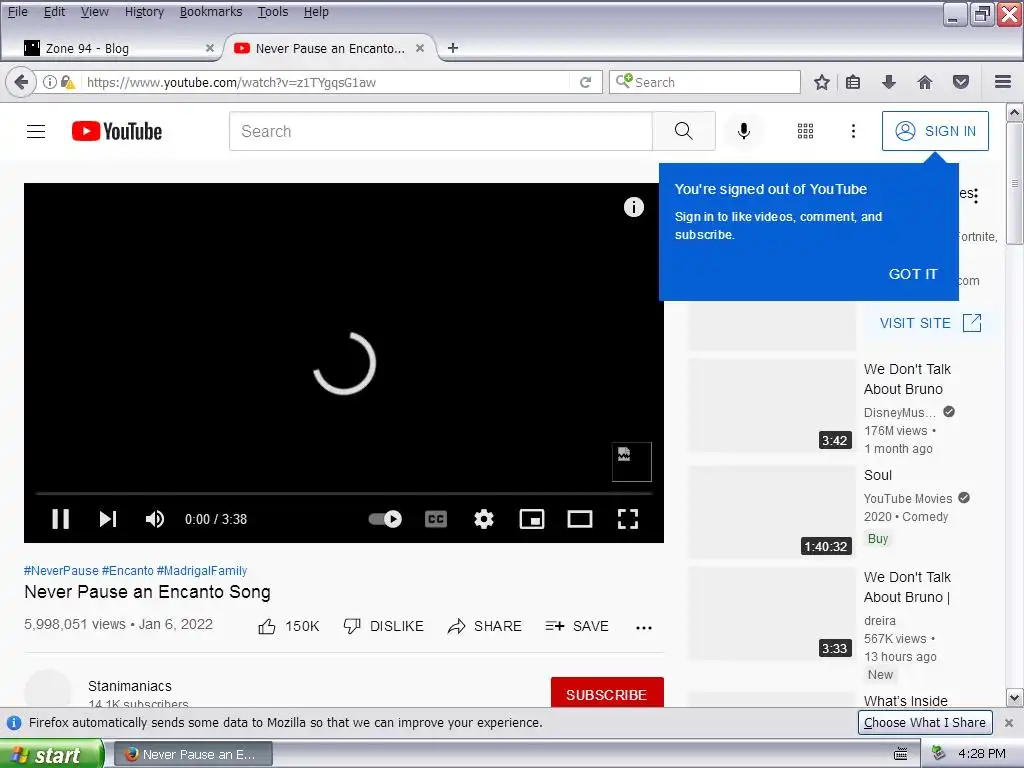Open Firefox downloads arrow
The height and width of the screenshot is (768, 1024).
point(888,82)
